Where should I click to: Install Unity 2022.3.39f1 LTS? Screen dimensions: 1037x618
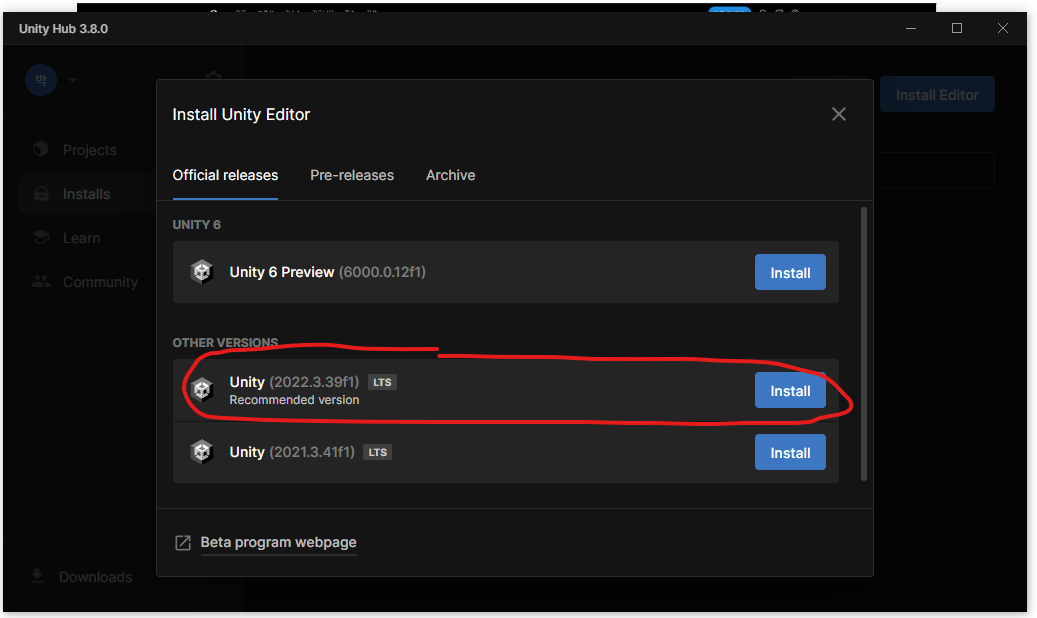[x=790, y=390]
